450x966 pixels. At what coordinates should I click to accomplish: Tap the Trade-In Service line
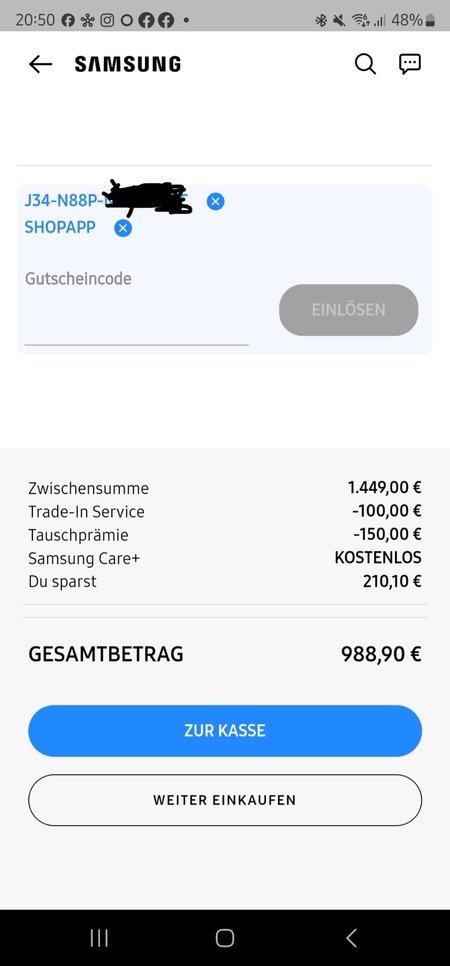coord(225,511)
